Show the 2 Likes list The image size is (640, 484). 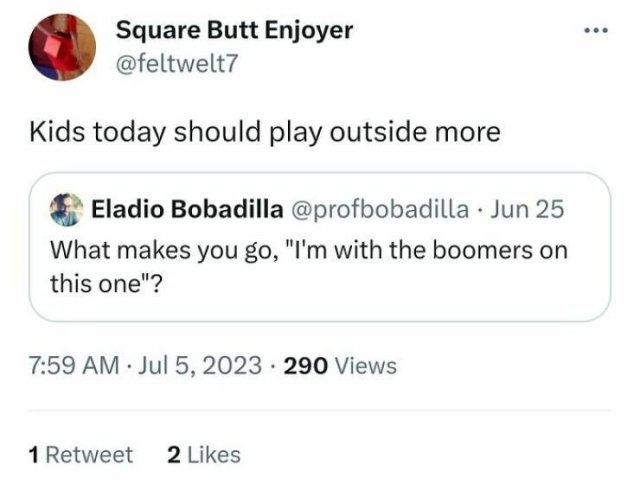[203, 455]
